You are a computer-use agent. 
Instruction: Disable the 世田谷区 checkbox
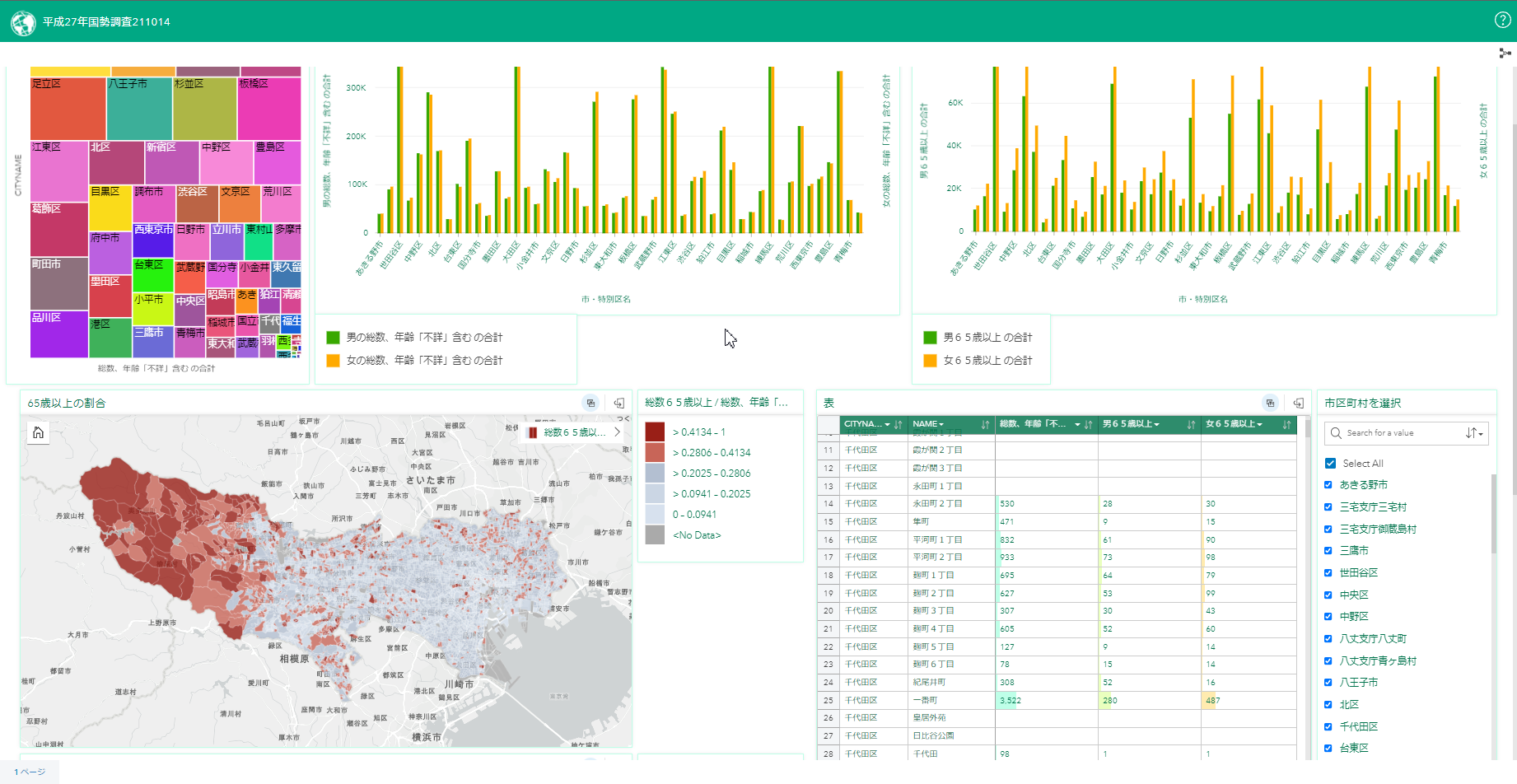coord(1328,572)
